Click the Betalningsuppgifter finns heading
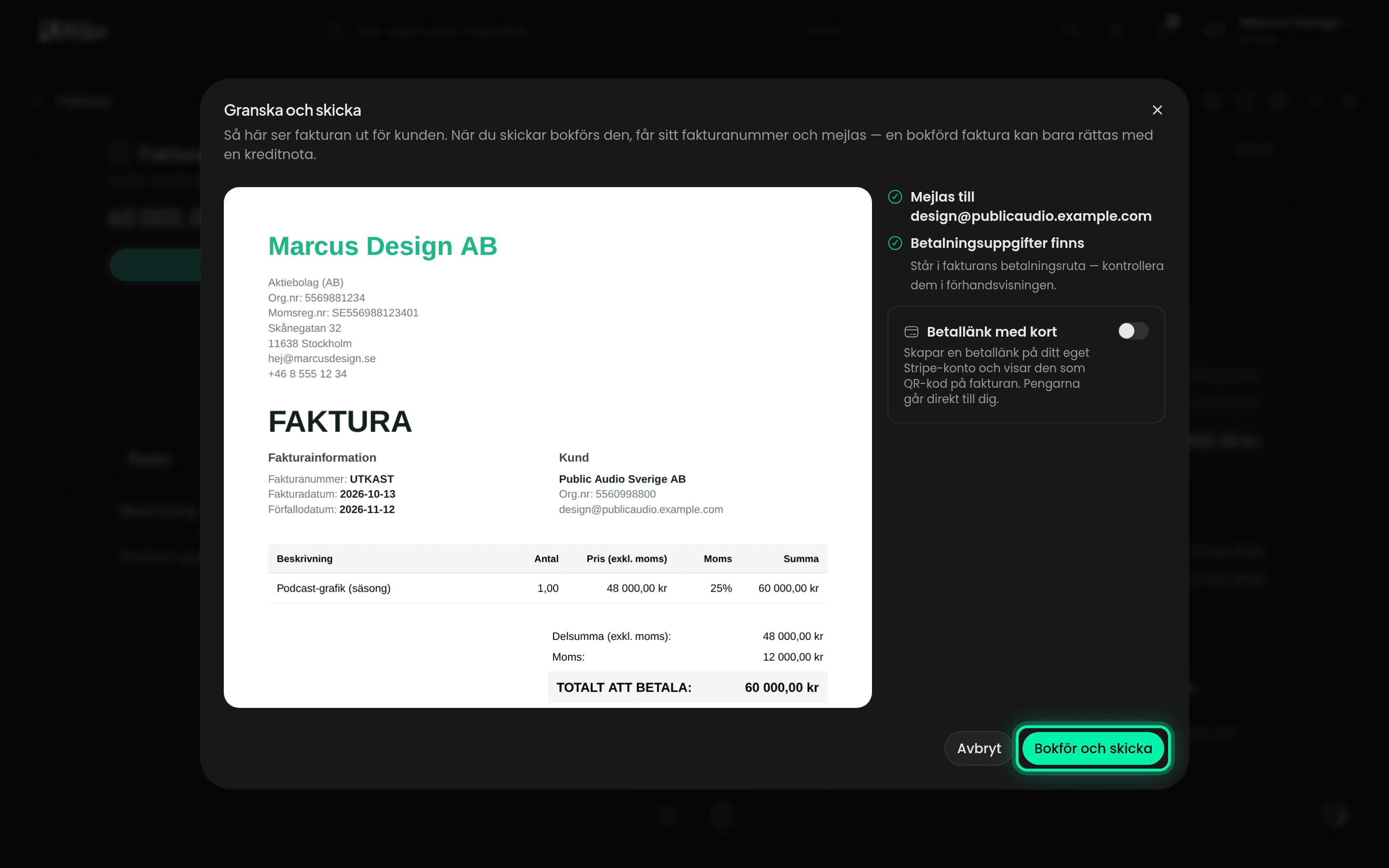 point(997,244)
